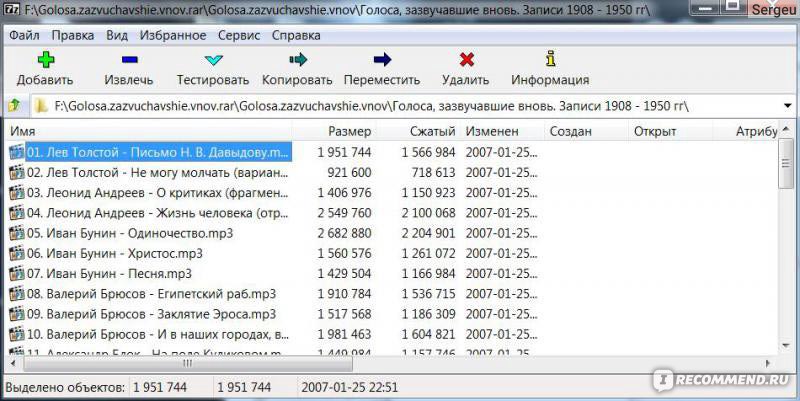This screenshot has width=800, height=401.
Task: Open the Правка menu
Action: point(73,35)
